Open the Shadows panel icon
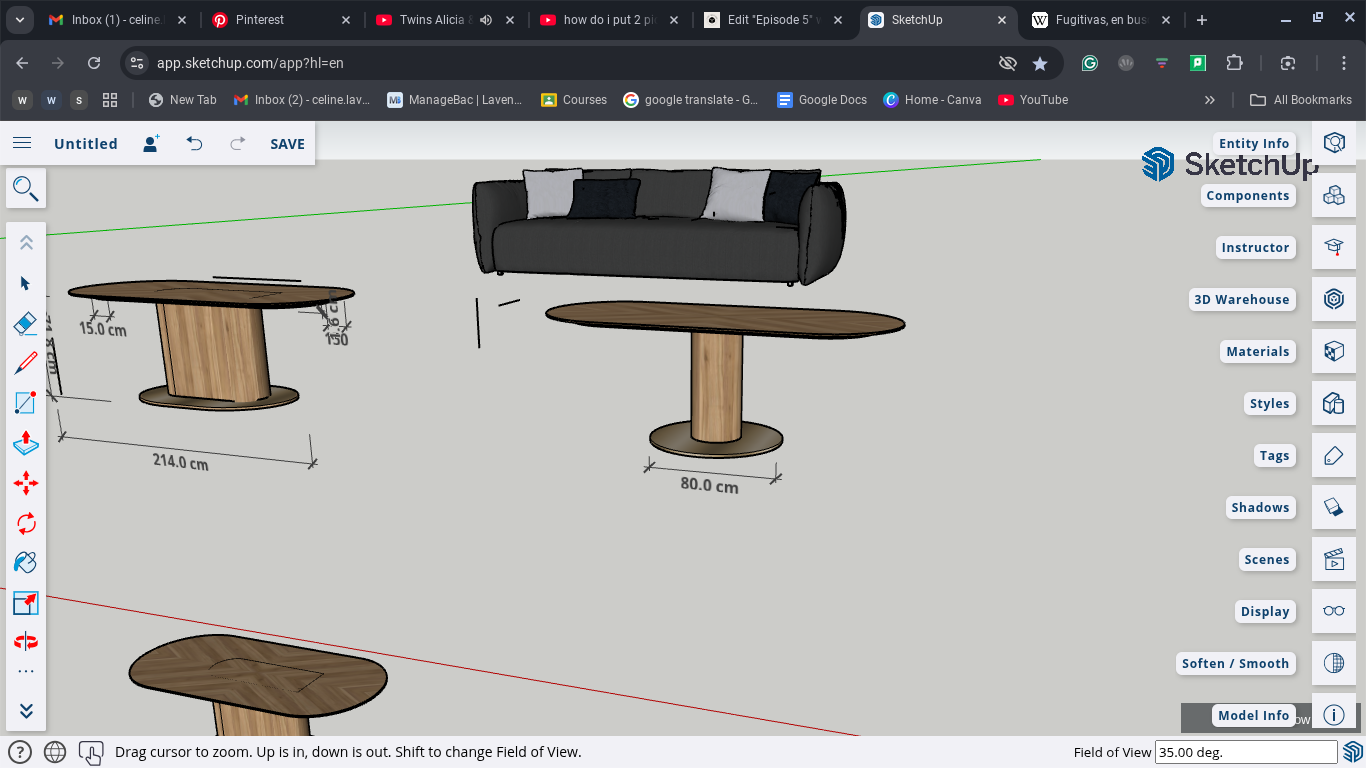 1333,507
